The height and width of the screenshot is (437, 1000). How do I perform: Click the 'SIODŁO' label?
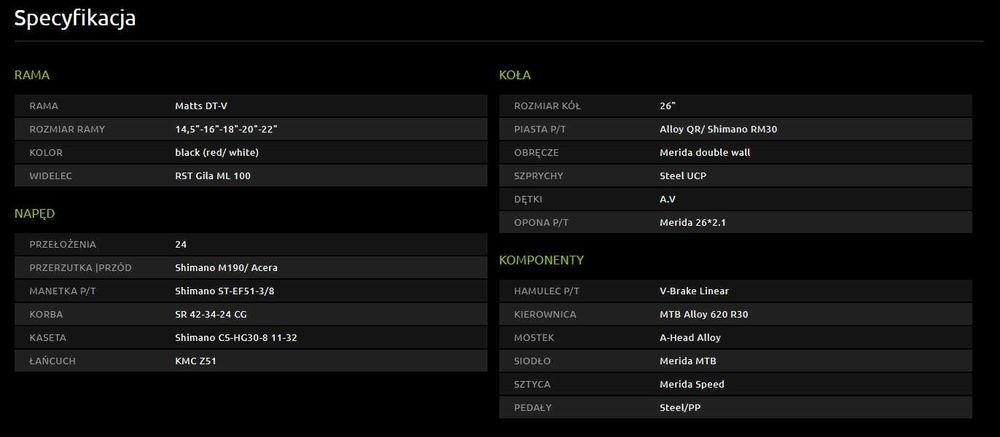point(533,361)
